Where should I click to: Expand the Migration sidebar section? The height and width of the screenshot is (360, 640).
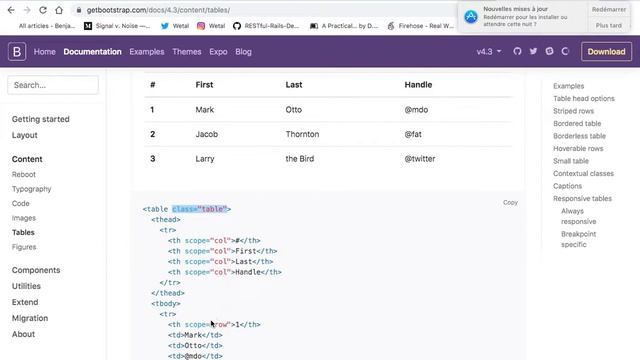tap(30, 318)
